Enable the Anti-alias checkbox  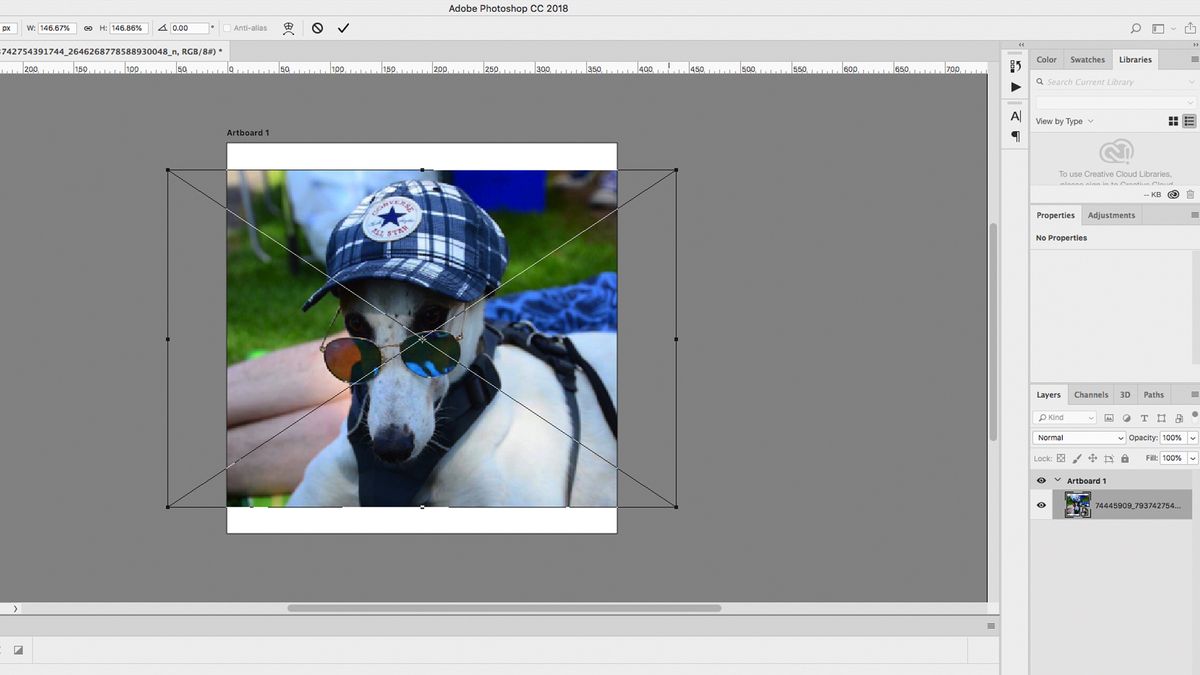[x=226, y=28]
